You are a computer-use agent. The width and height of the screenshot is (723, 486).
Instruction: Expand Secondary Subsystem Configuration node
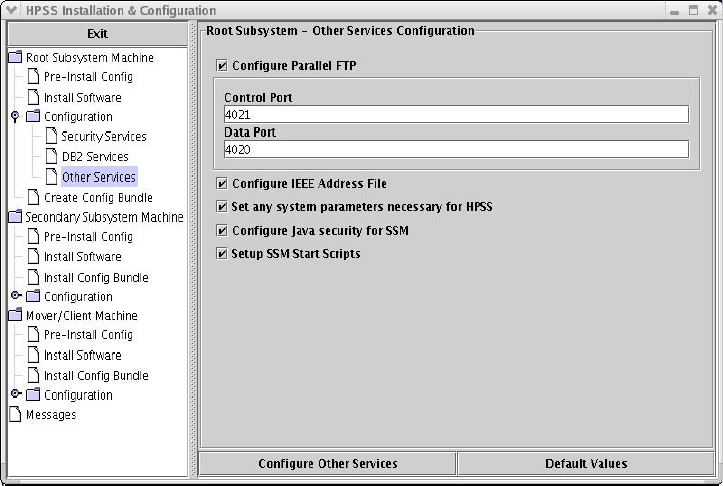[x=15, y=296]
